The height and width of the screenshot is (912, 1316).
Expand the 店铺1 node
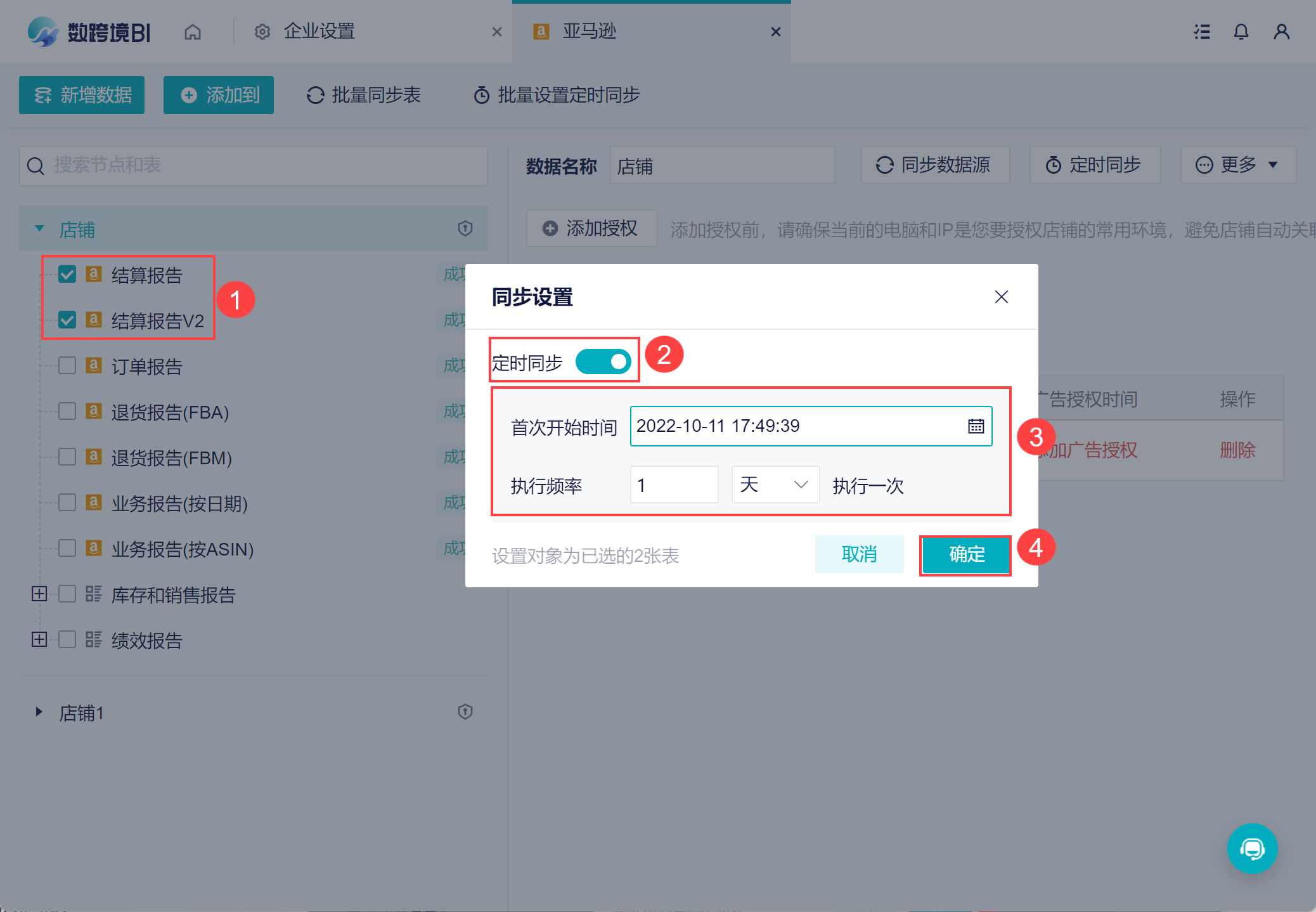click(39, 712)
